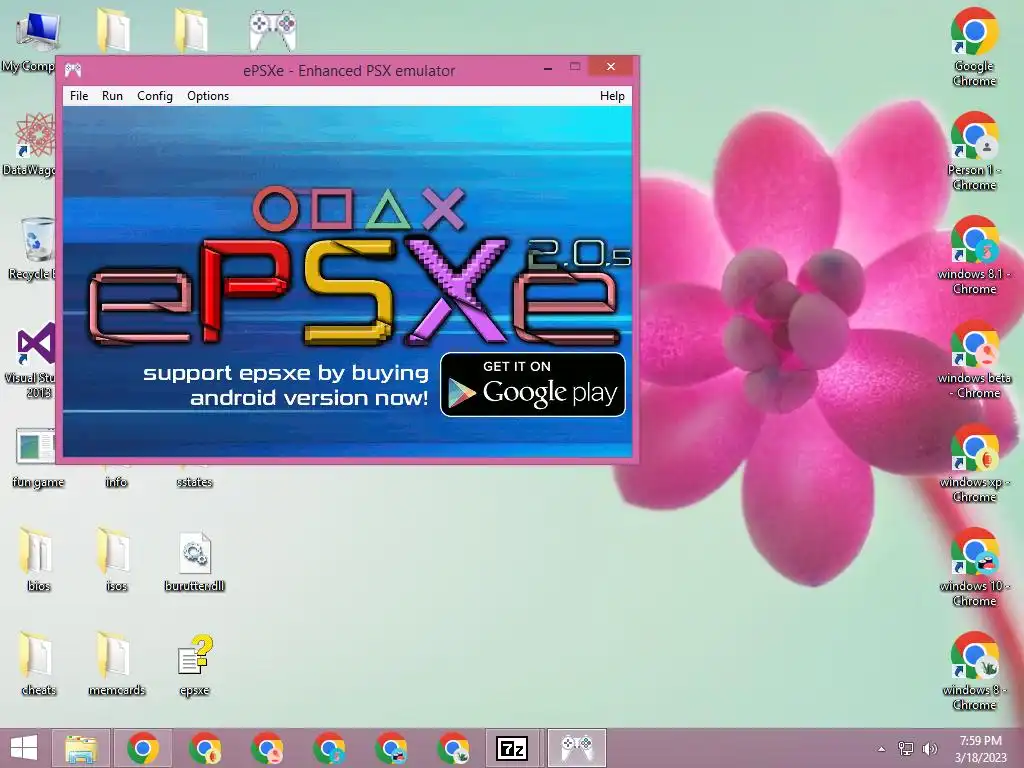Screen dimensions: 1024x768
Task: Click the Get it on Google Play badge
Action: tap(533, 385)
